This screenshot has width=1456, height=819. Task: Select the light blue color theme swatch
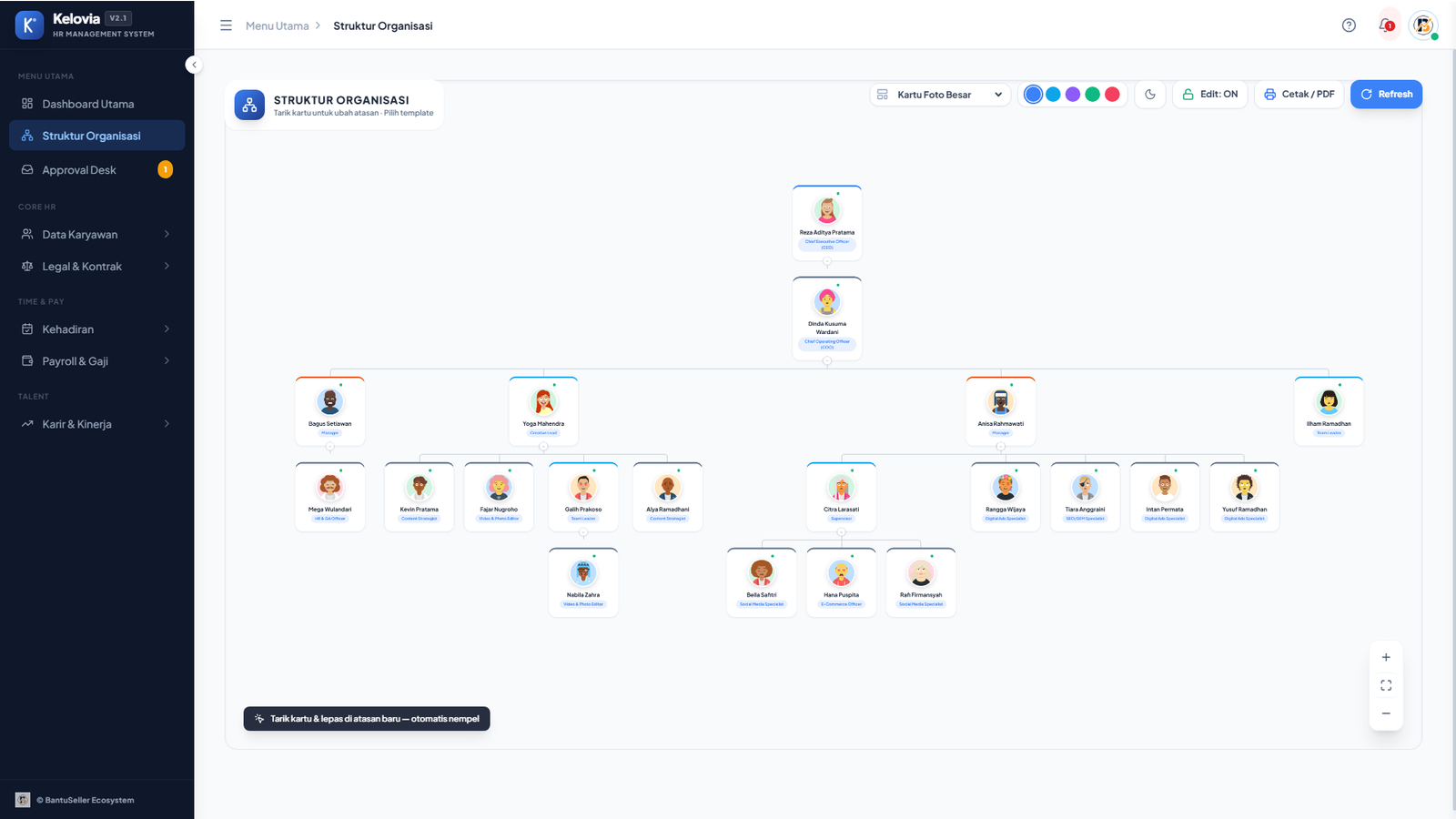point(1053,95)
